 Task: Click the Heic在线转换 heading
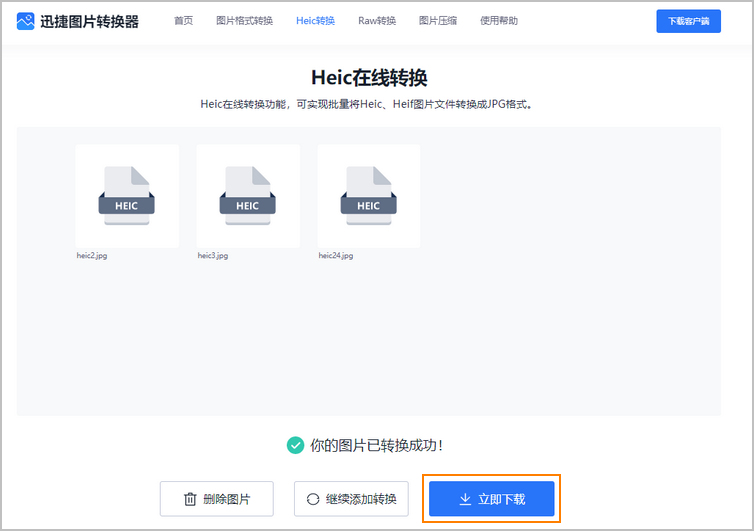[369, 77]
